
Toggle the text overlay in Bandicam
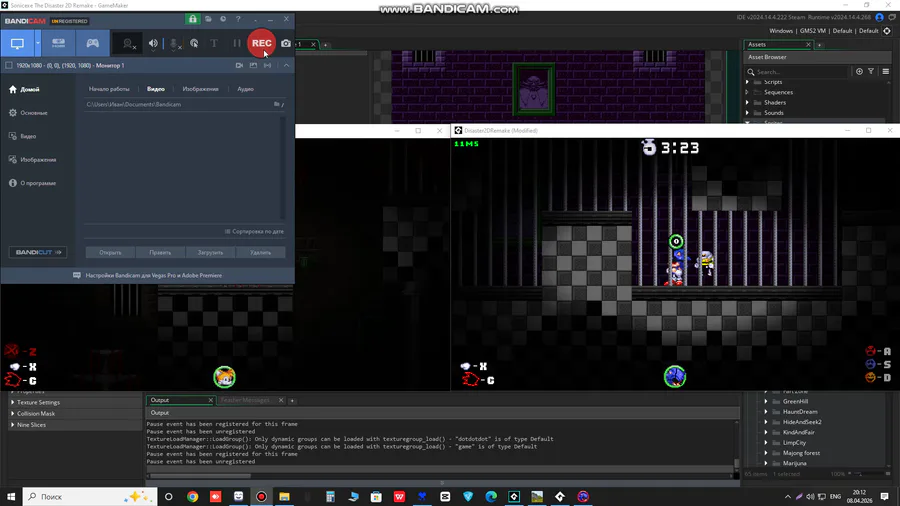214,44
